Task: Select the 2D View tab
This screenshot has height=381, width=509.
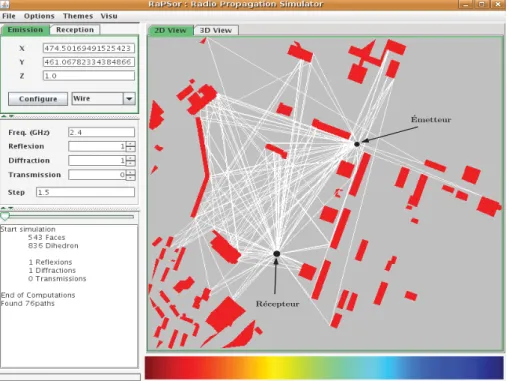Action: (x=170, y=30)
